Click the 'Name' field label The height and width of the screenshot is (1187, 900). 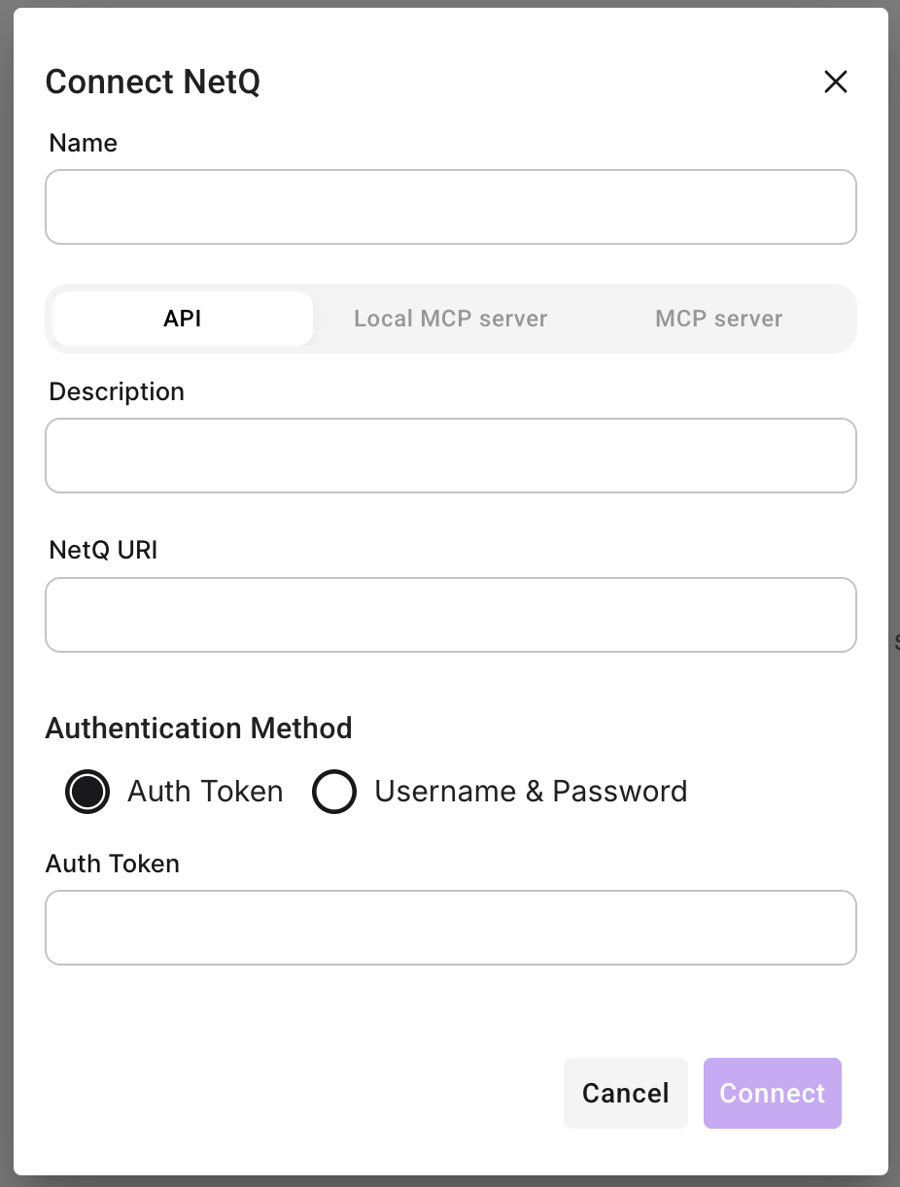(x=83, y=143)
